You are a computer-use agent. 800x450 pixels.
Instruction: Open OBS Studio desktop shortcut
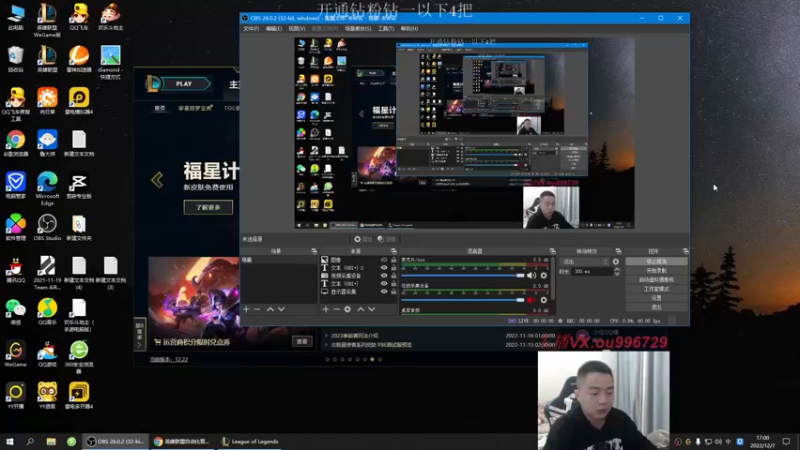pyautogui.click(x=47, y=228)
